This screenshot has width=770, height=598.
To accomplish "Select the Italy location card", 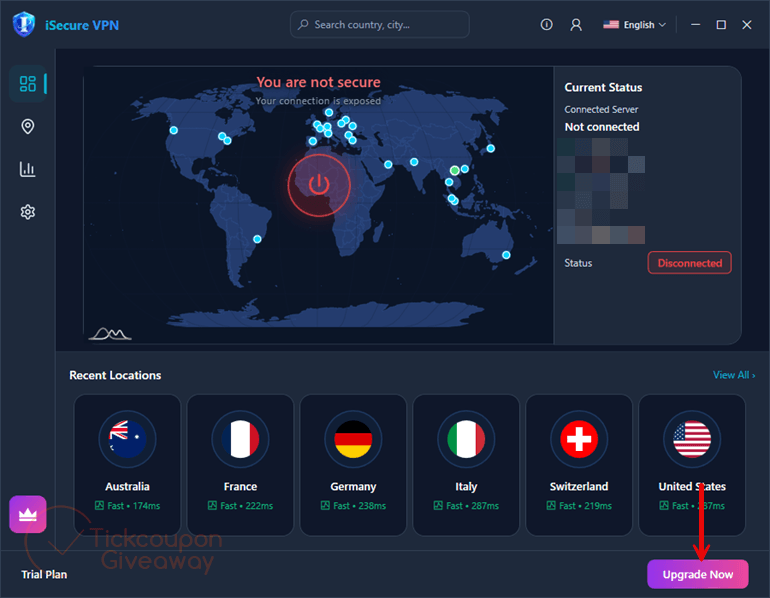I will [x=466, y=465].
